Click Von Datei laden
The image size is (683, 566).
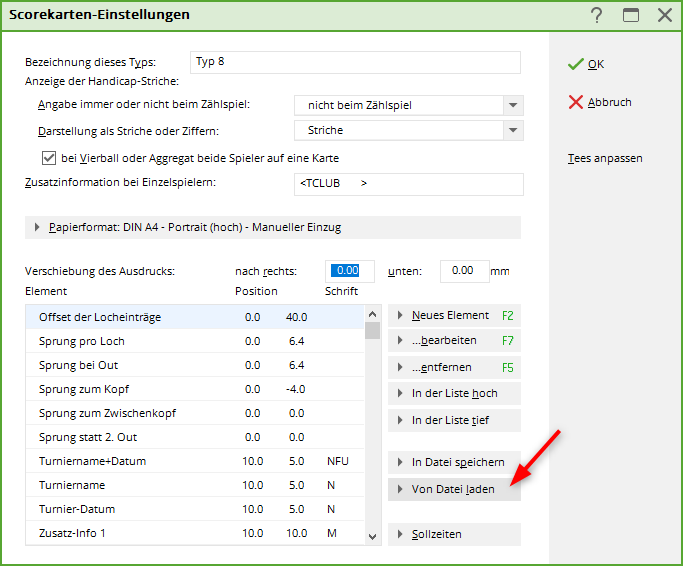click(453, 489)
